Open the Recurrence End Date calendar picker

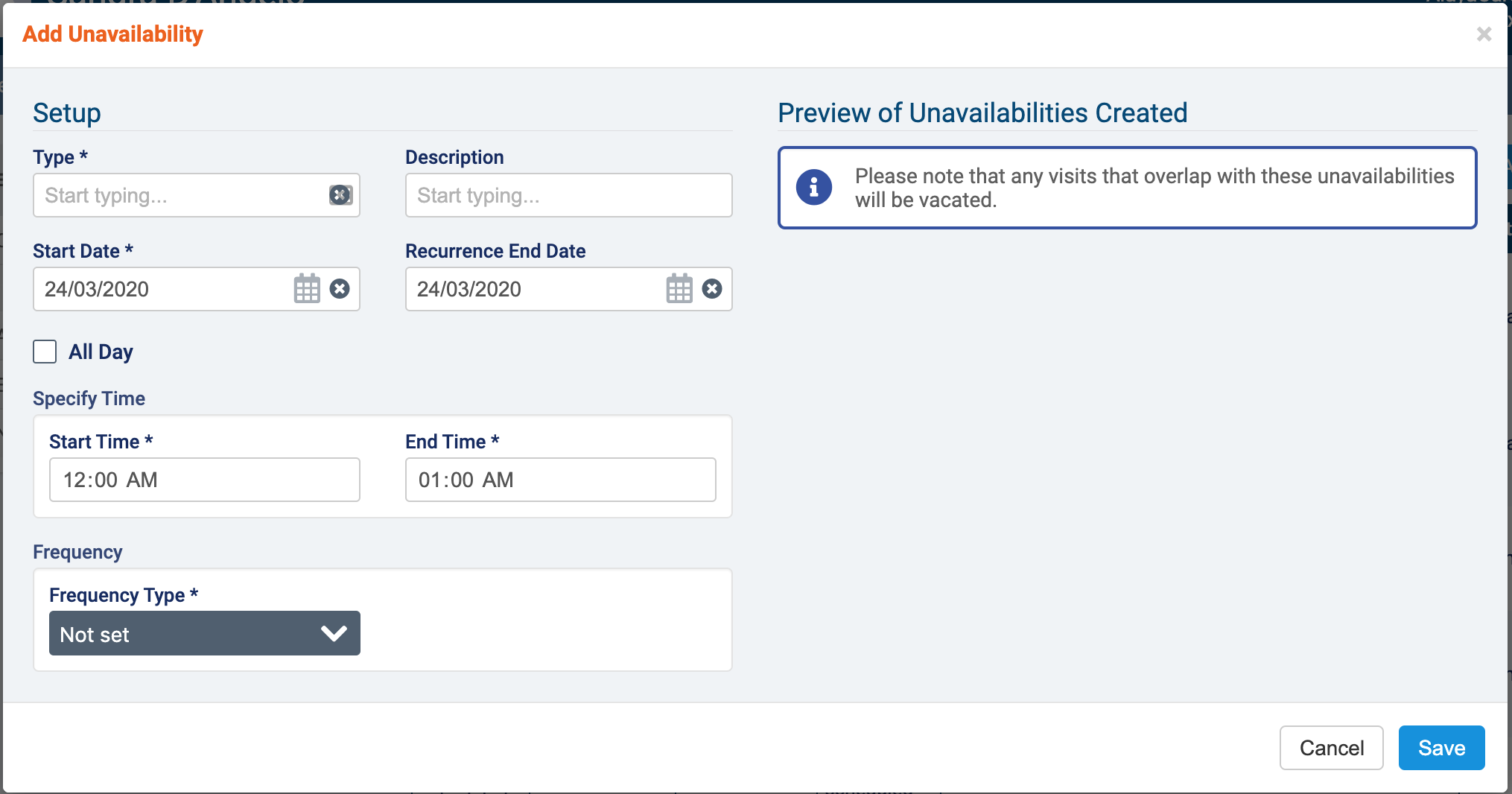pos(679,289)
